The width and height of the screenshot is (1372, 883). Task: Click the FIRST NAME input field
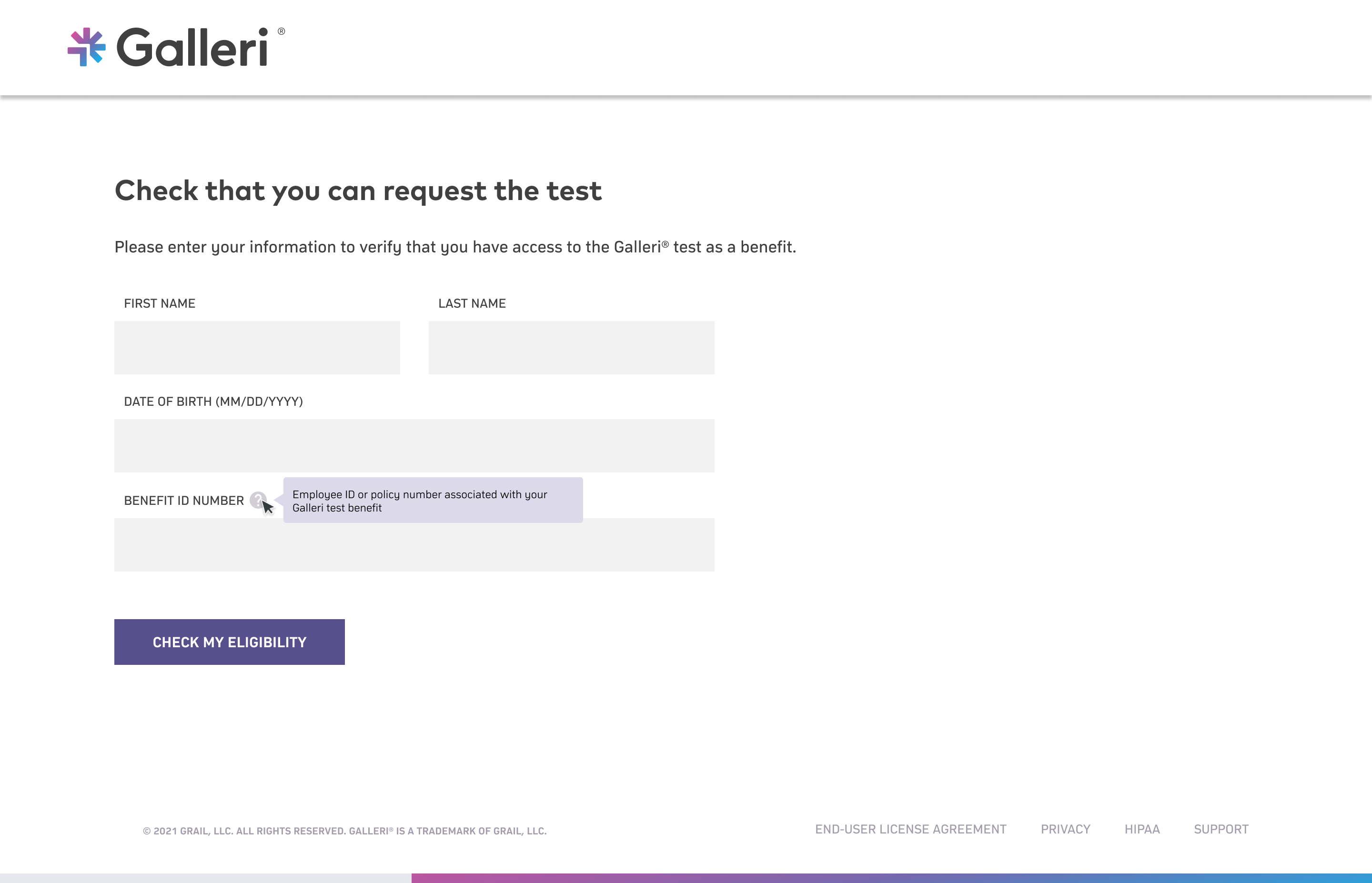pyautogui.click(x=257, y=347)
